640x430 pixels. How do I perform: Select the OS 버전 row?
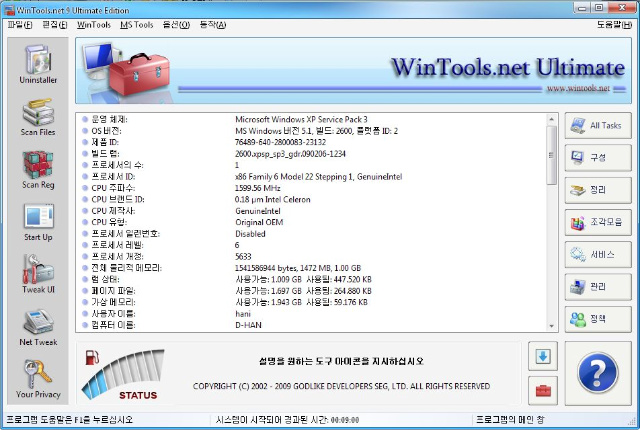(313, 131)
